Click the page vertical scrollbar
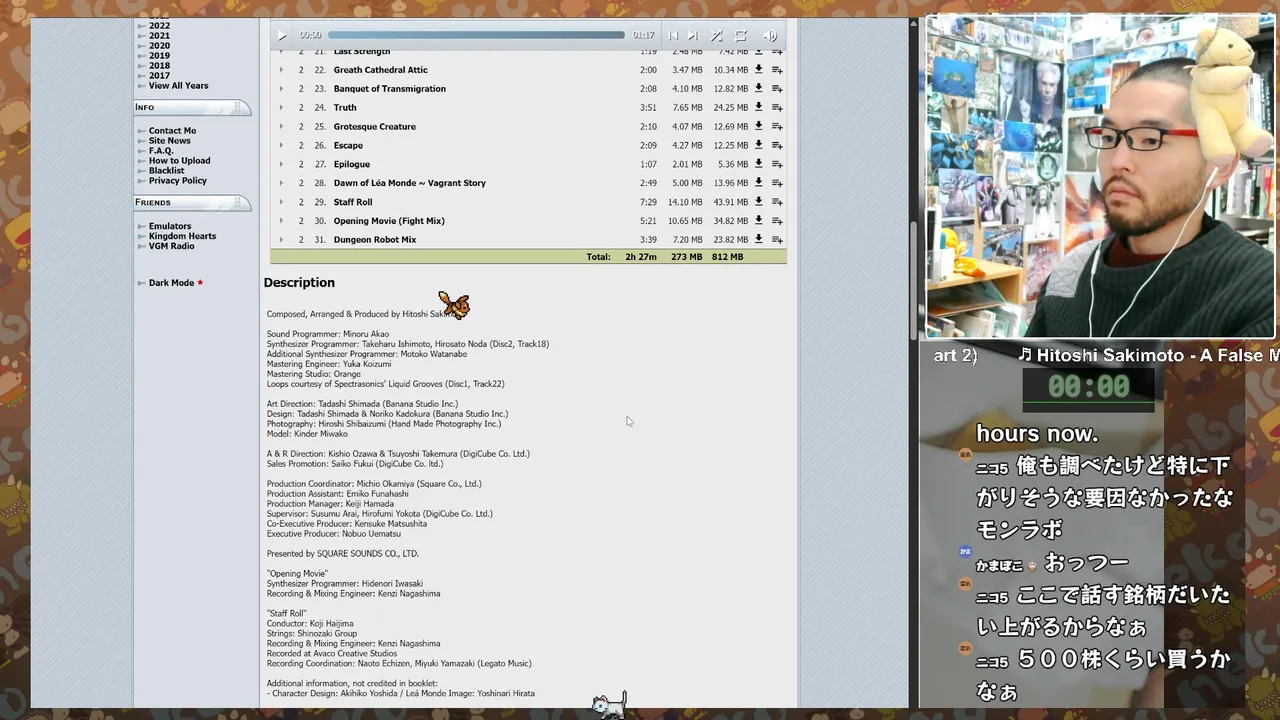 pyautogui.click(x=913, y=280)
